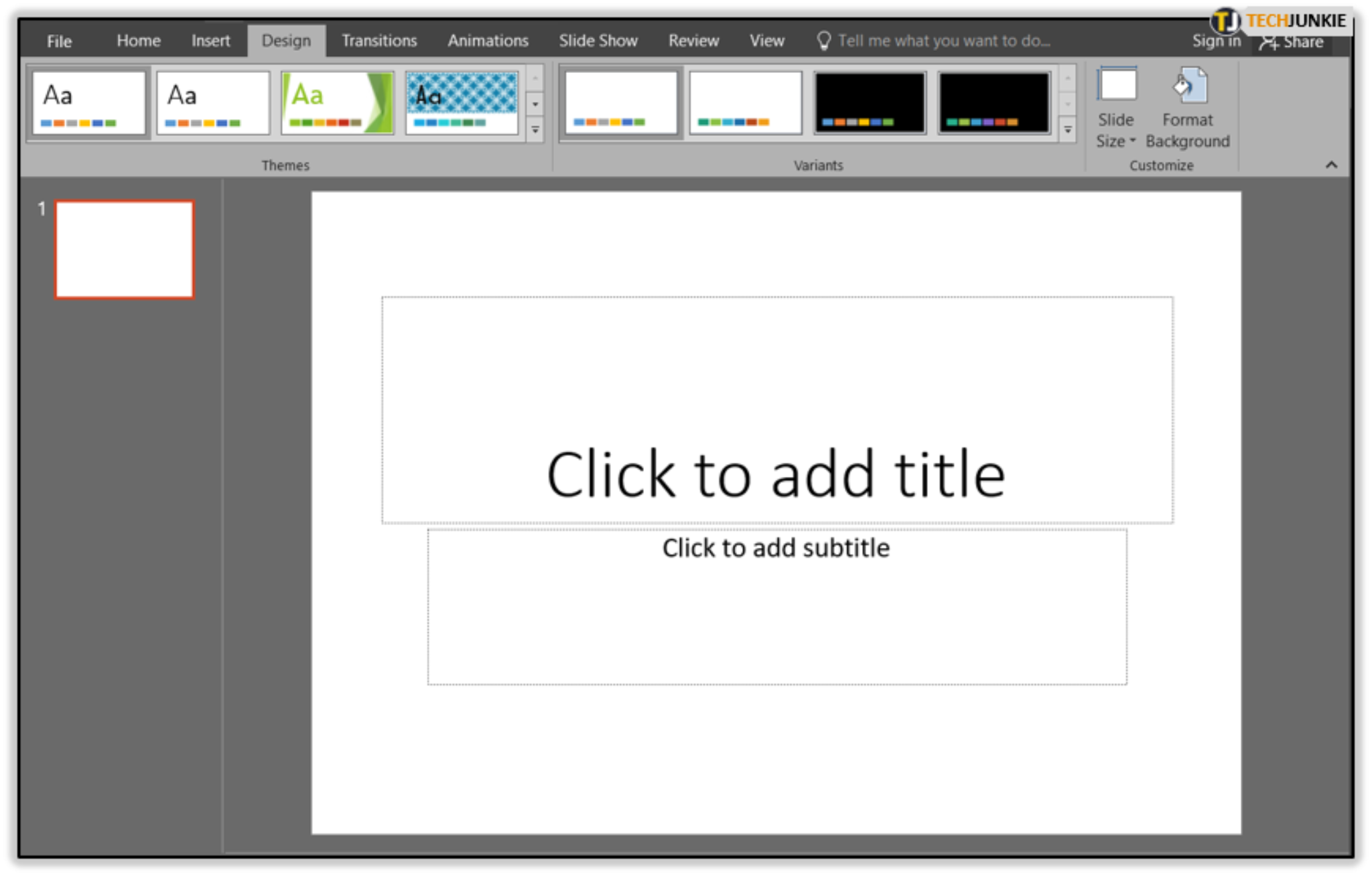Image resolution: width=1372 pixels, height=876 pixels.
Task: Expand the Themes gallery with More arrow
Action: tap(534, 130)
